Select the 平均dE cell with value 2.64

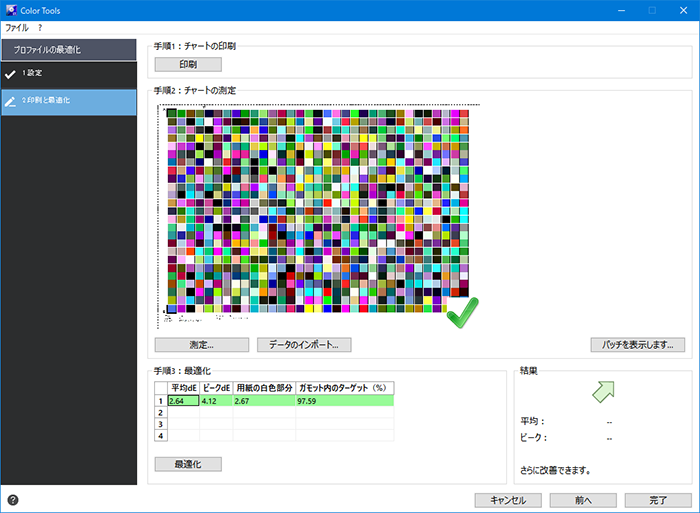tap(183, 401)
